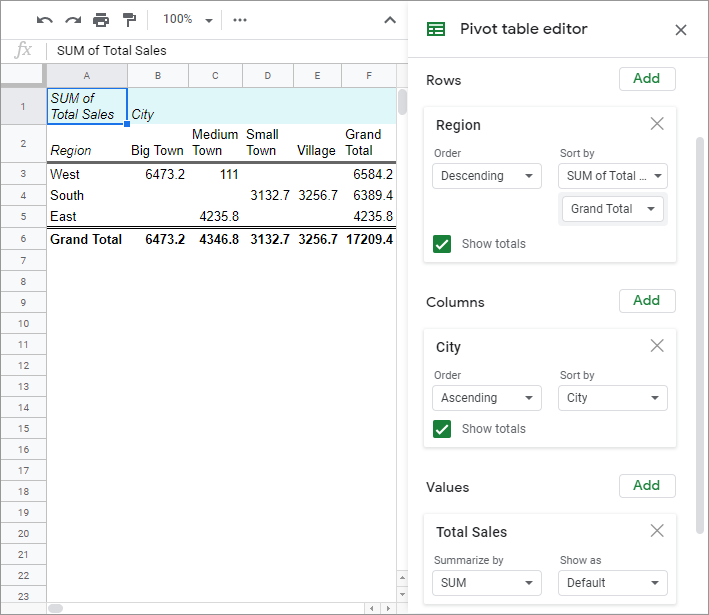Image resolution: width=709 pixels, height=615 pixels.
Task: Select column F header
Action: (369, 76)
